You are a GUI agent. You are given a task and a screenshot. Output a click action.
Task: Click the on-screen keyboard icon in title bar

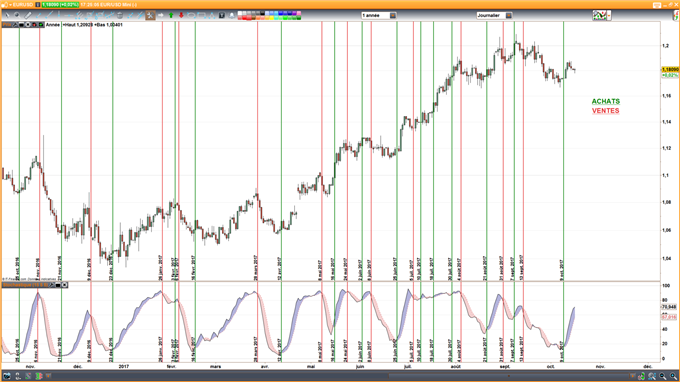657,5
